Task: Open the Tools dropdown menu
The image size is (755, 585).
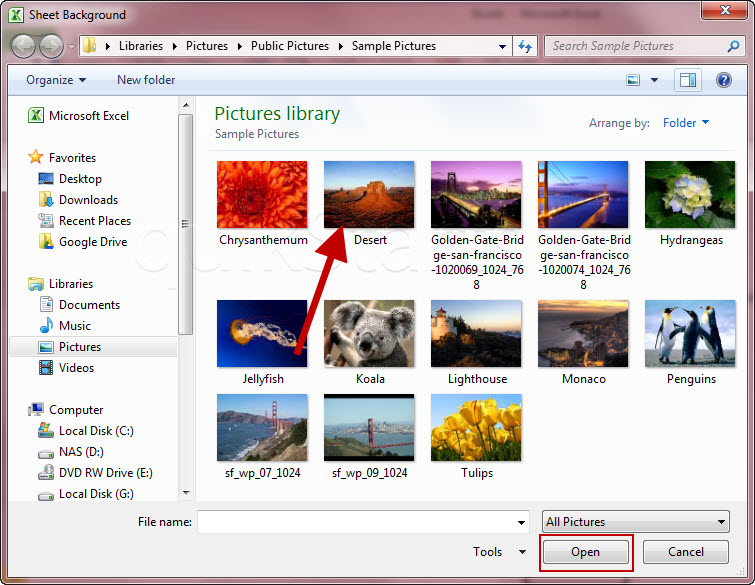Action: [499, 552]
